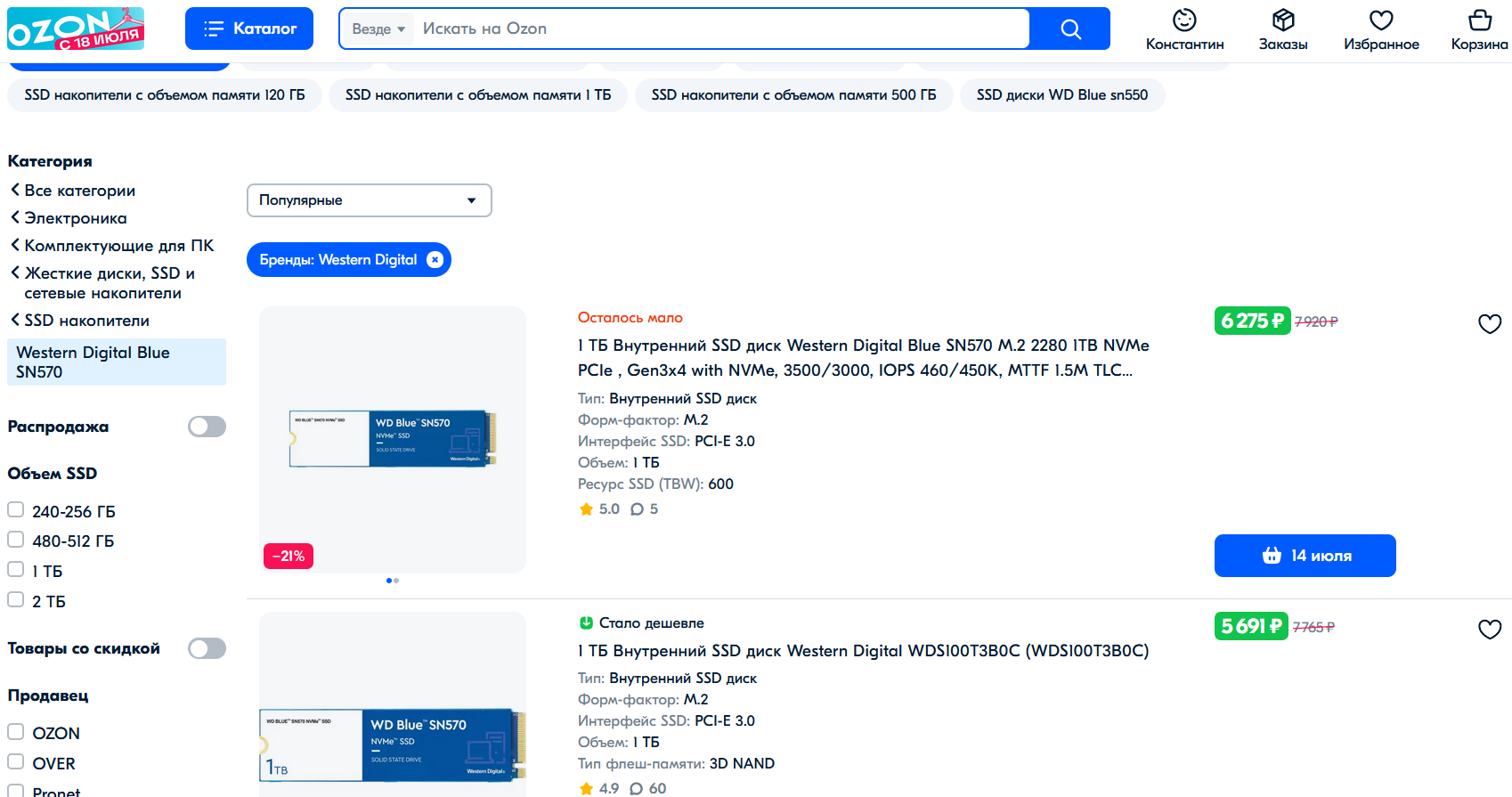Toggle the Товары со скидкой switch
The height and width of the screenshot is (797, 1512).
point(207,648)
